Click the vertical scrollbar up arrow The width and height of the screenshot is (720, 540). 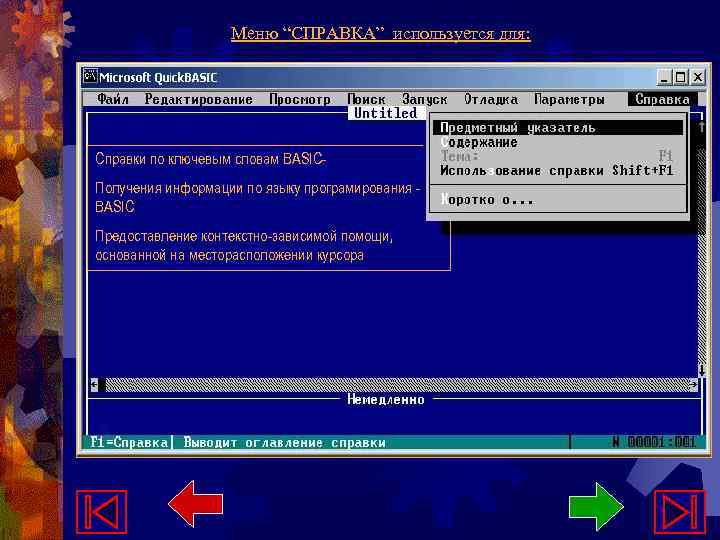702,127
